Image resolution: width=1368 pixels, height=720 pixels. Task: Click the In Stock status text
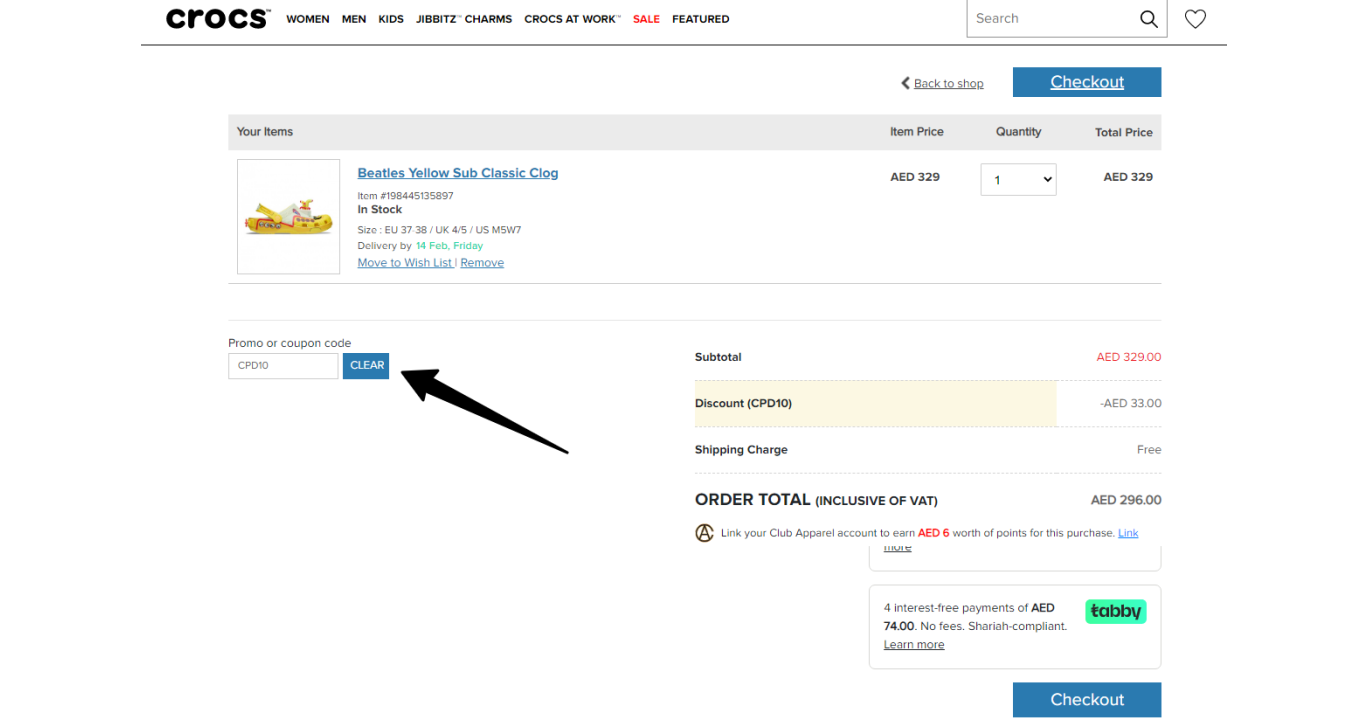(x=380, y=210)
